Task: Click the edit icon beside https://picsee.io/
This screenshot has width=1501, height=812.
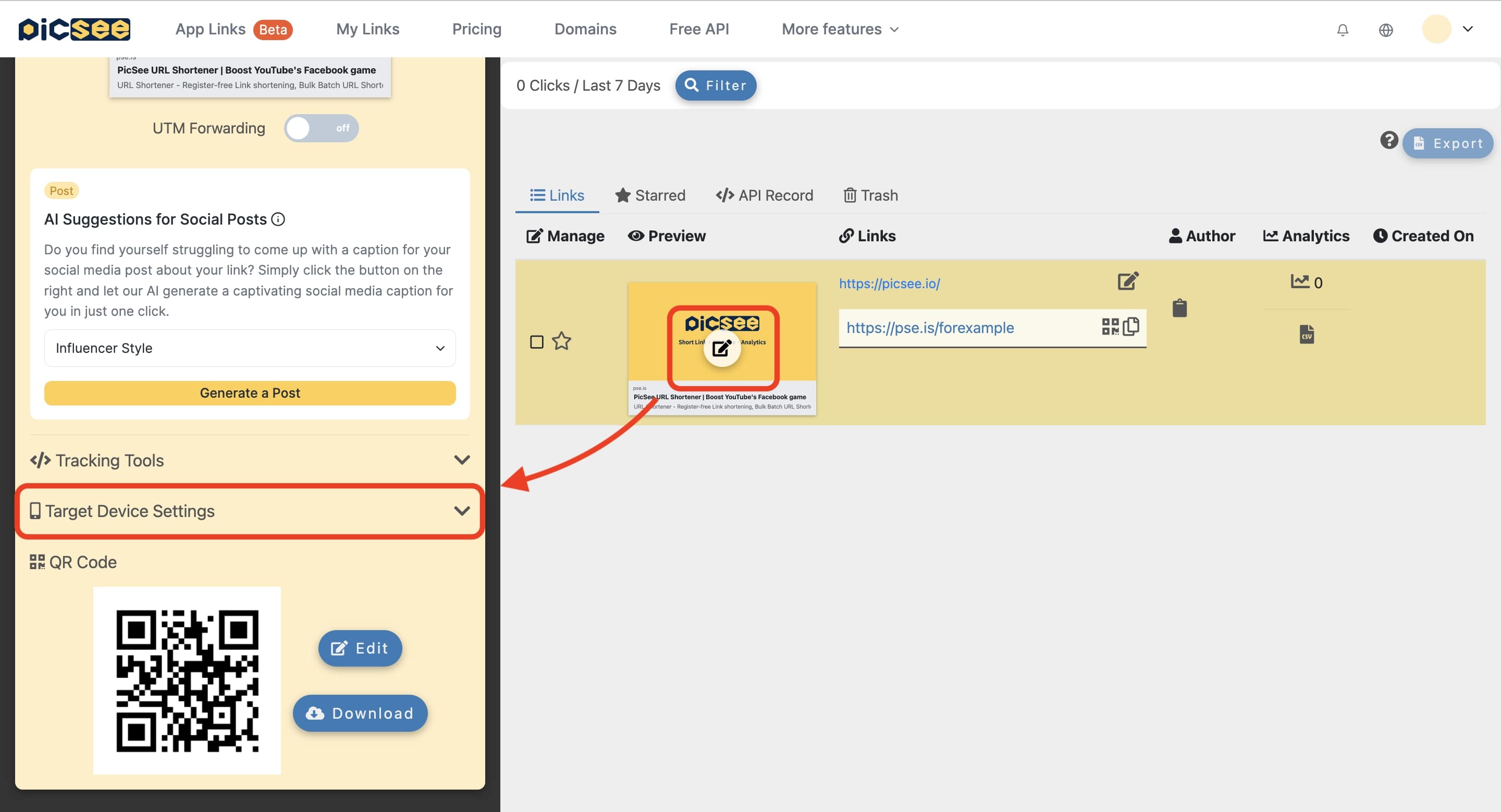Action: point(1128,281)
